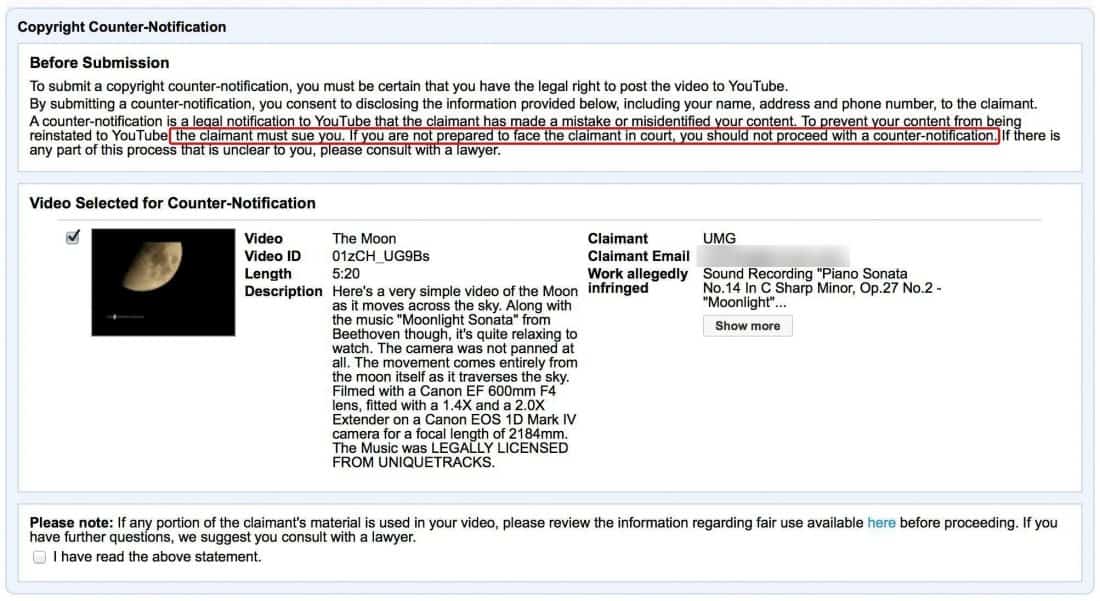Open the fair use 'here' link

point(881,522)
